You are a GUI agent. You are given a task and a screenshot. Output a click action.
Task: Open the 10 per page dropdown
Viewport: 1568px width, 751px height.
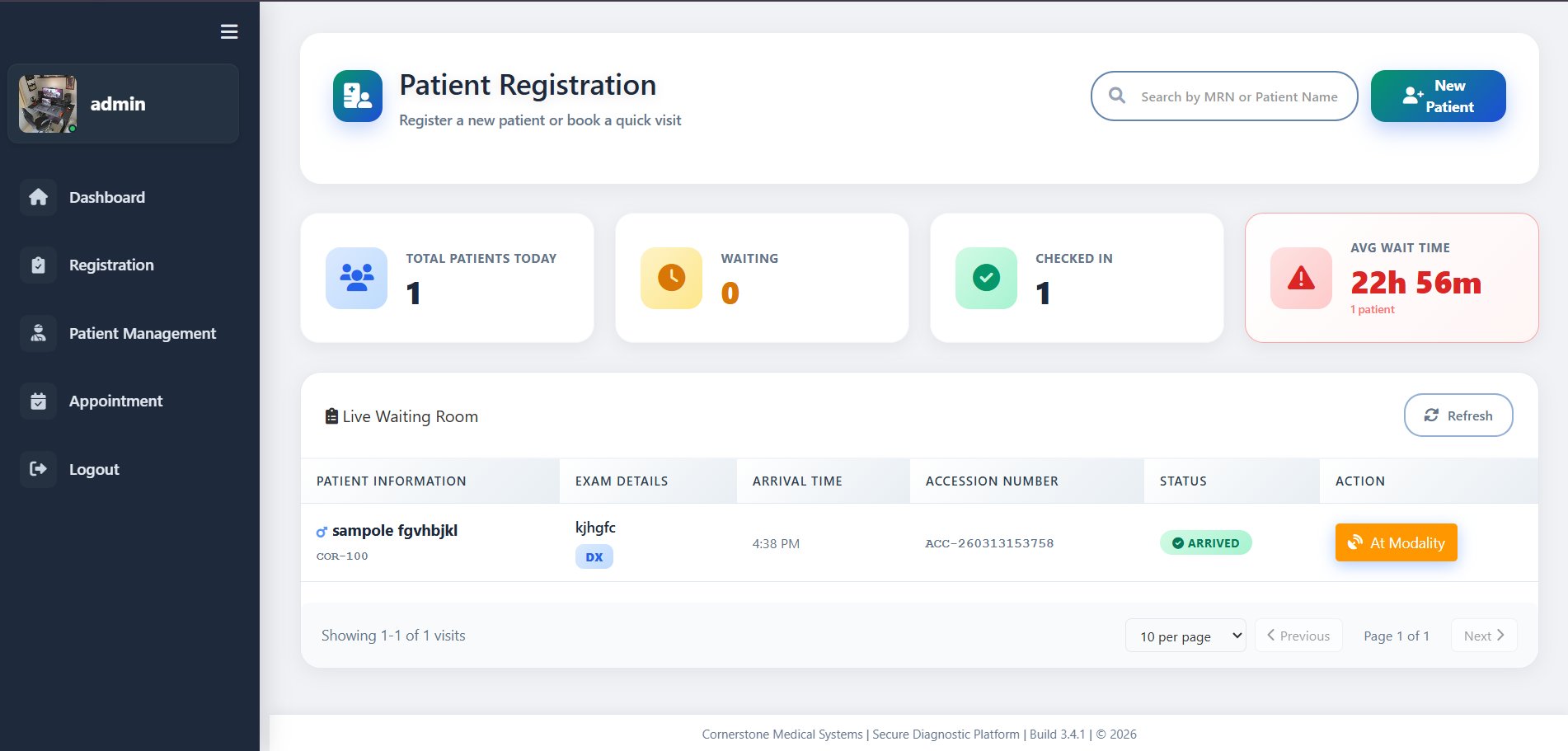coord(1185,636)
